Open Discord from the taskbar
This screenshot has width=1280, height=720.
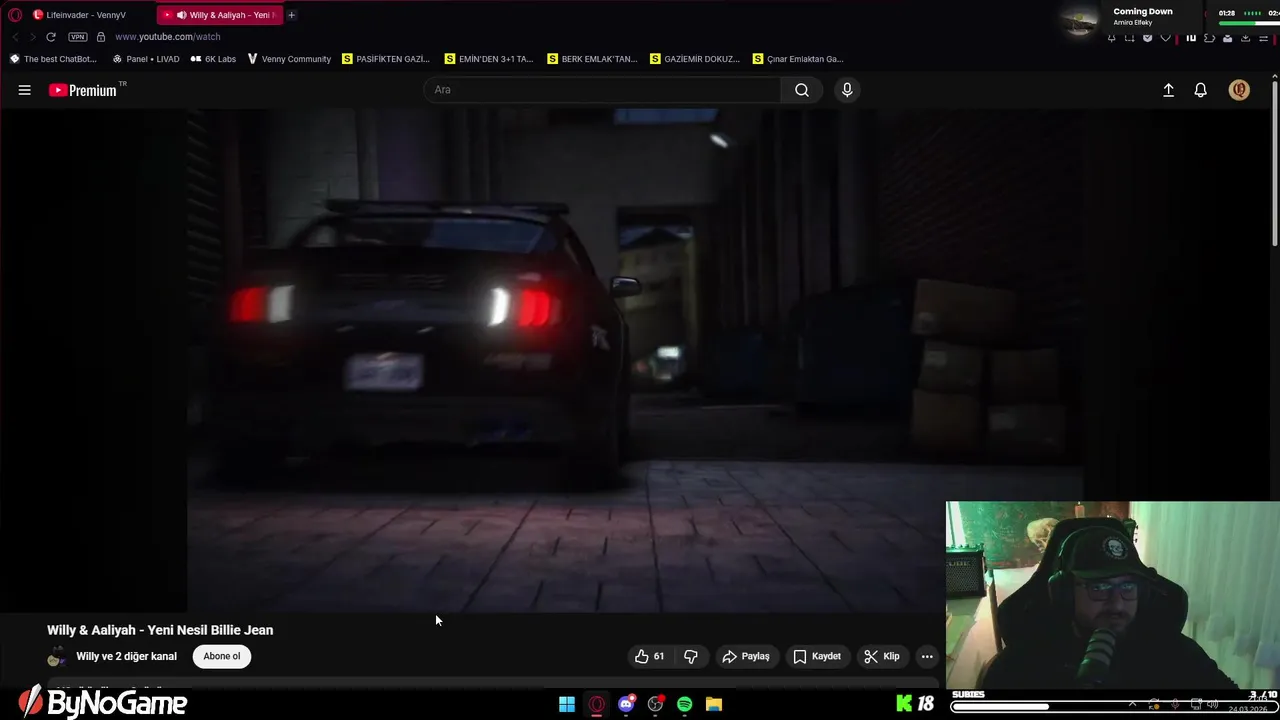[626, 704]
